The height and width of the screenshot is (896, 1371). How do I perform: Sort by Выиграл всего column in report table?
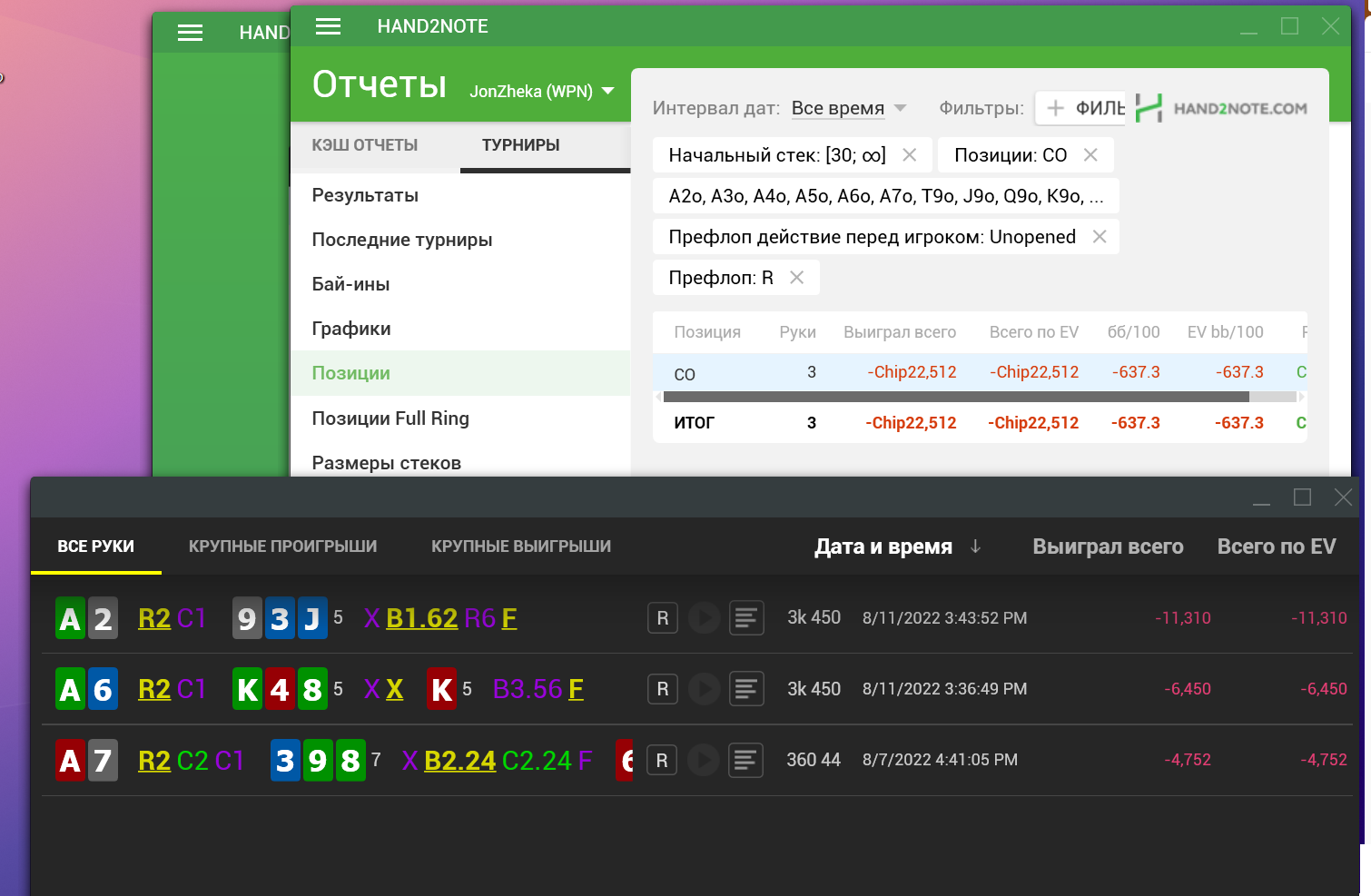900,332
